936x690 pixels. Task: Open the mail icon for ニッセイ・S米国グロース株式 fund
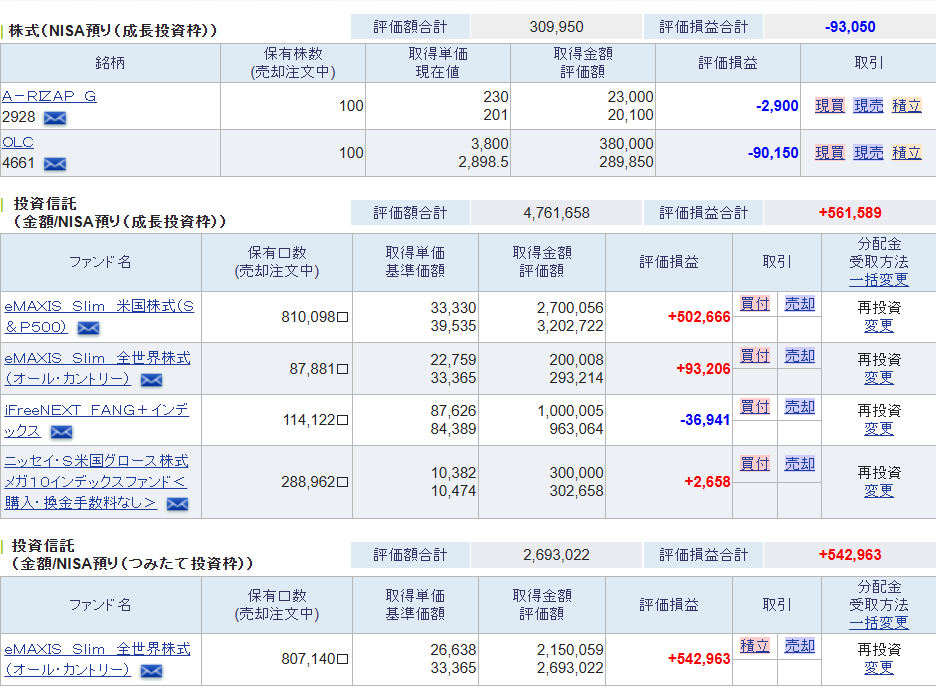tap(177, 504)
